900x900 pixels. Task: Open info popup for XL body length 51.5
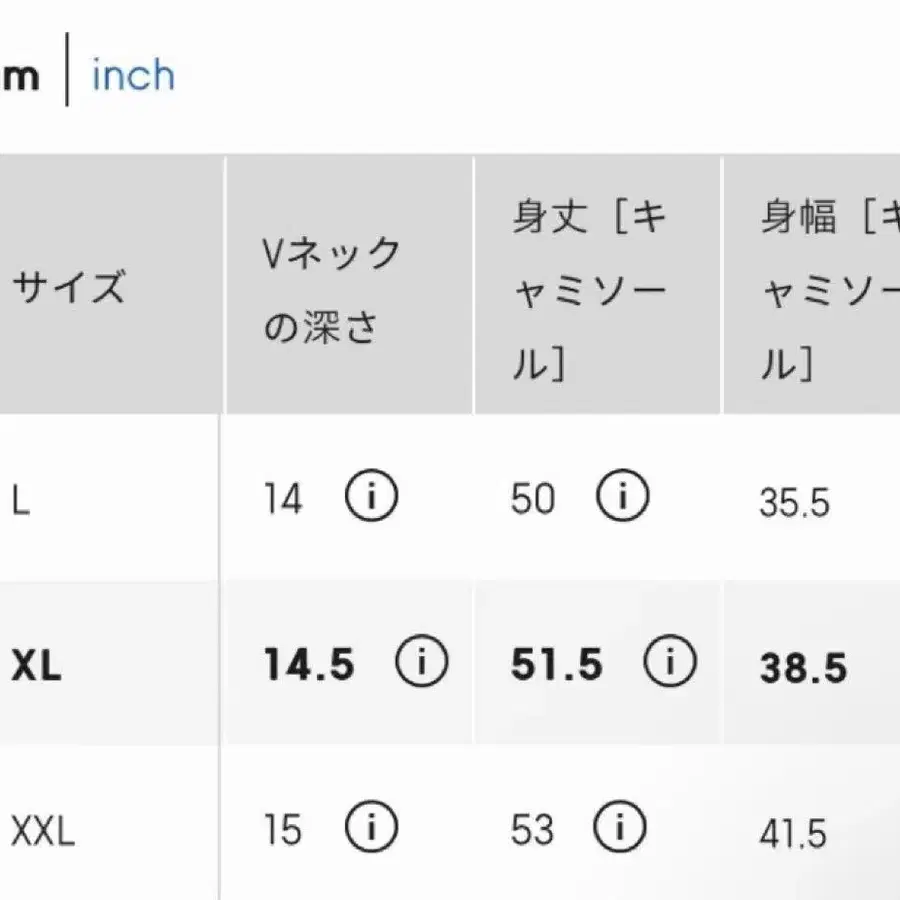coord(668,662)
